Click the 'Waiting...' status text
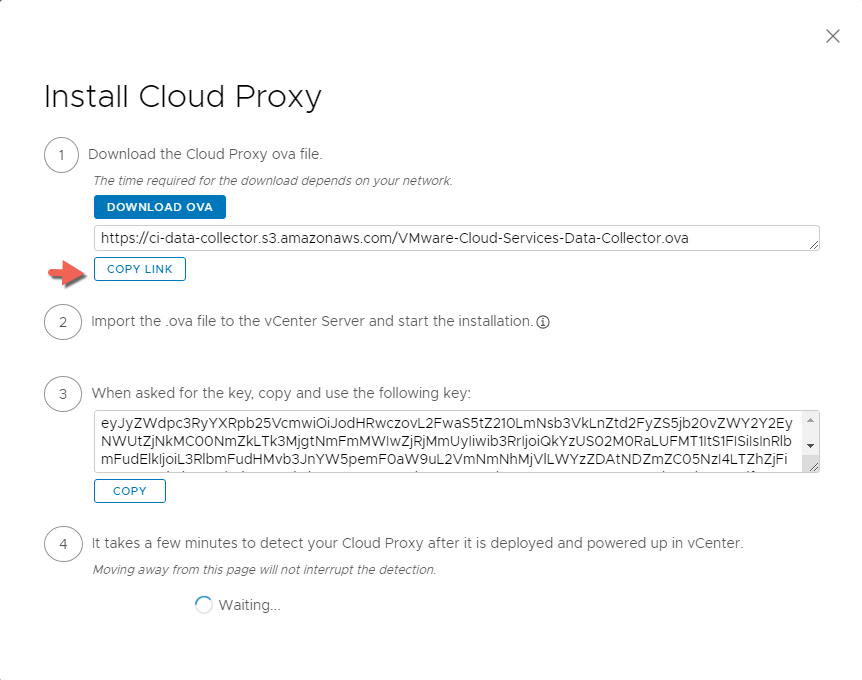The image size is (862, 680). click(249, 605)
